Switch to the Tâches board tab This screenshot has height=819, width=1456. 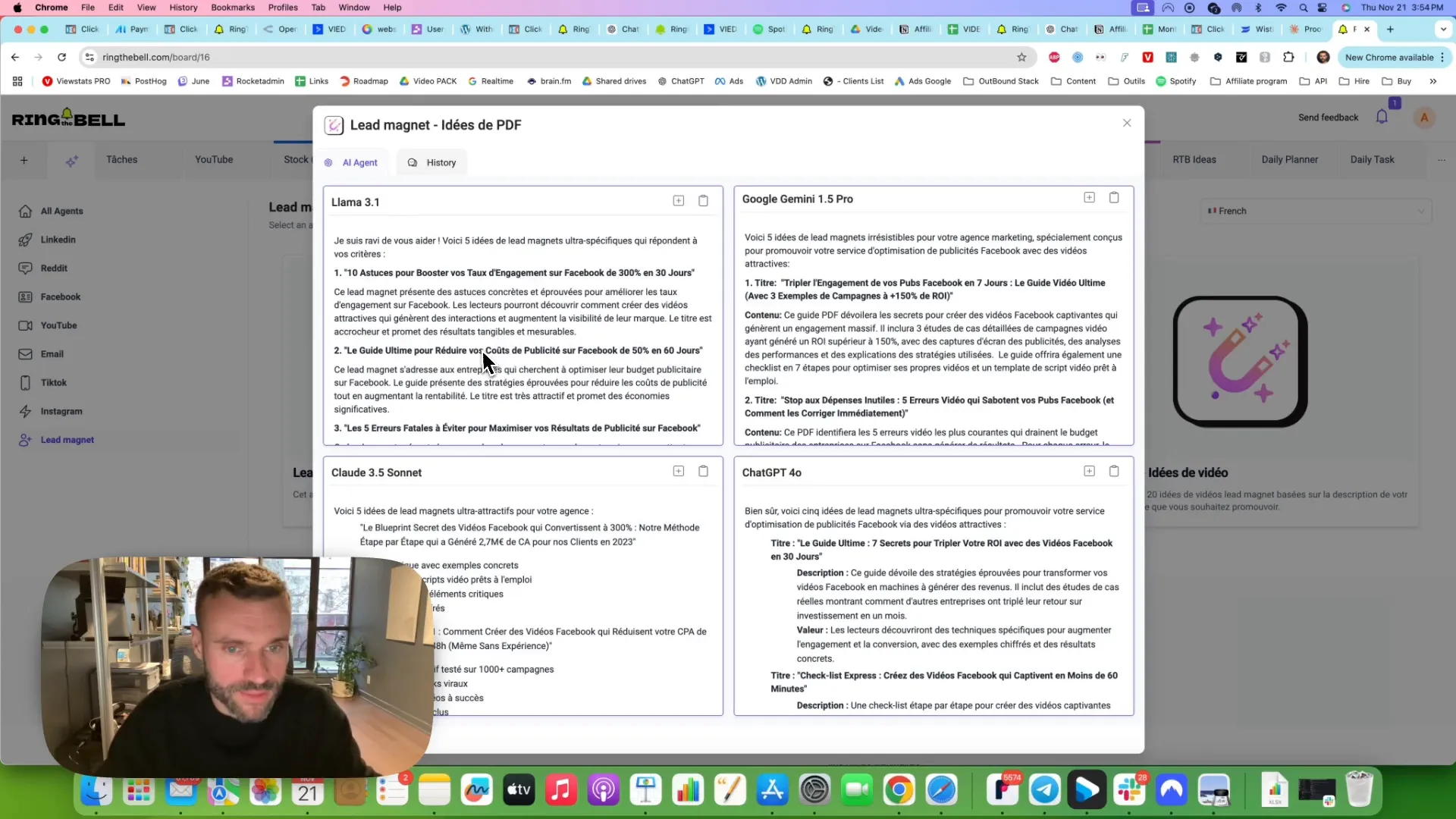click(122, 159)
